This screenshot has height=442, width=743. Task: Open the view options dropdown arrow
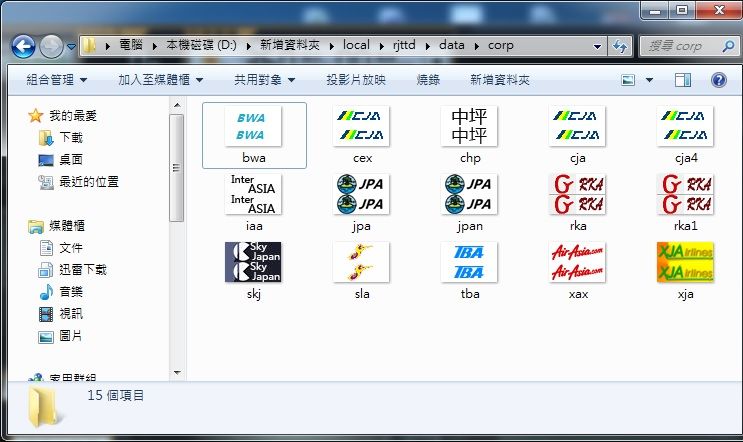pos(649,80)
